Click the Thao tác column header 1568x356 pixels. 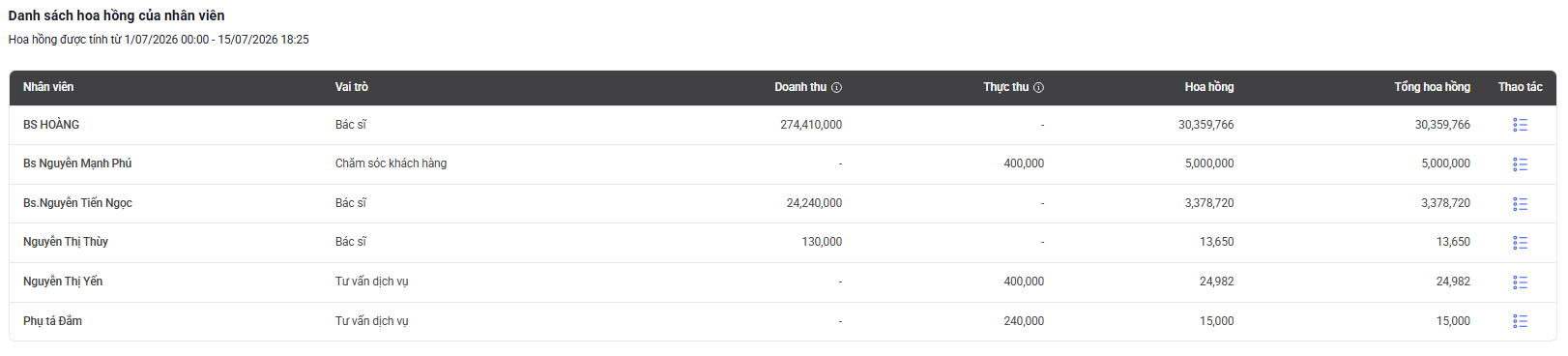coord(1521,87)
